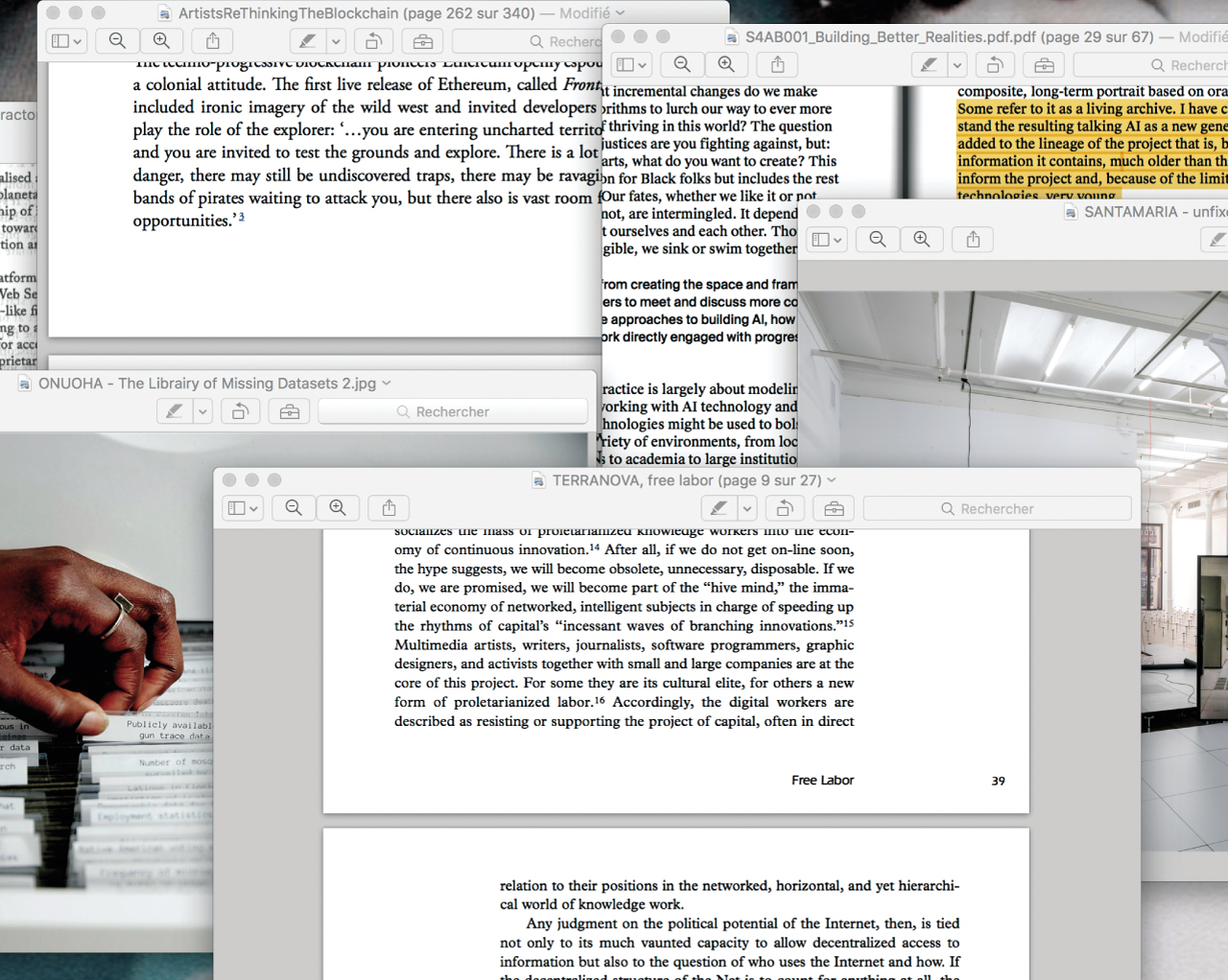Open footnote 3 link in ArtistsReThinkingTheBlockchain page
This screenshot has width=1228, height=980.
click(242, 217)
